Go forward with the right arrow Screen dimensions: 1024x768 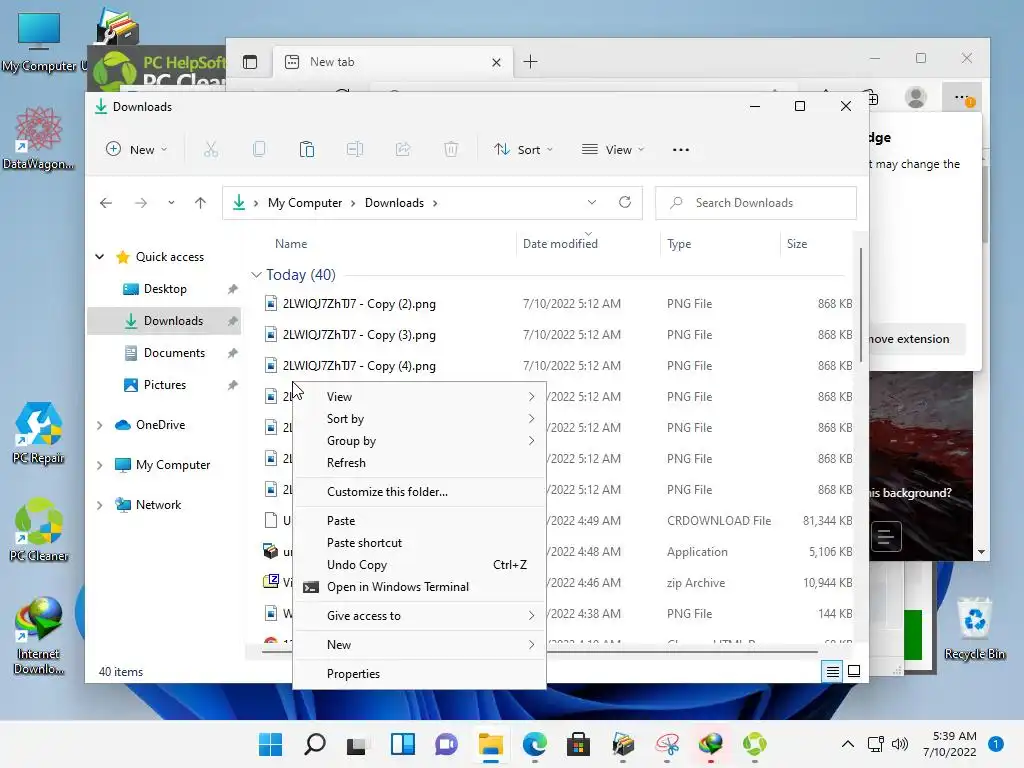(x=140, y=203)
